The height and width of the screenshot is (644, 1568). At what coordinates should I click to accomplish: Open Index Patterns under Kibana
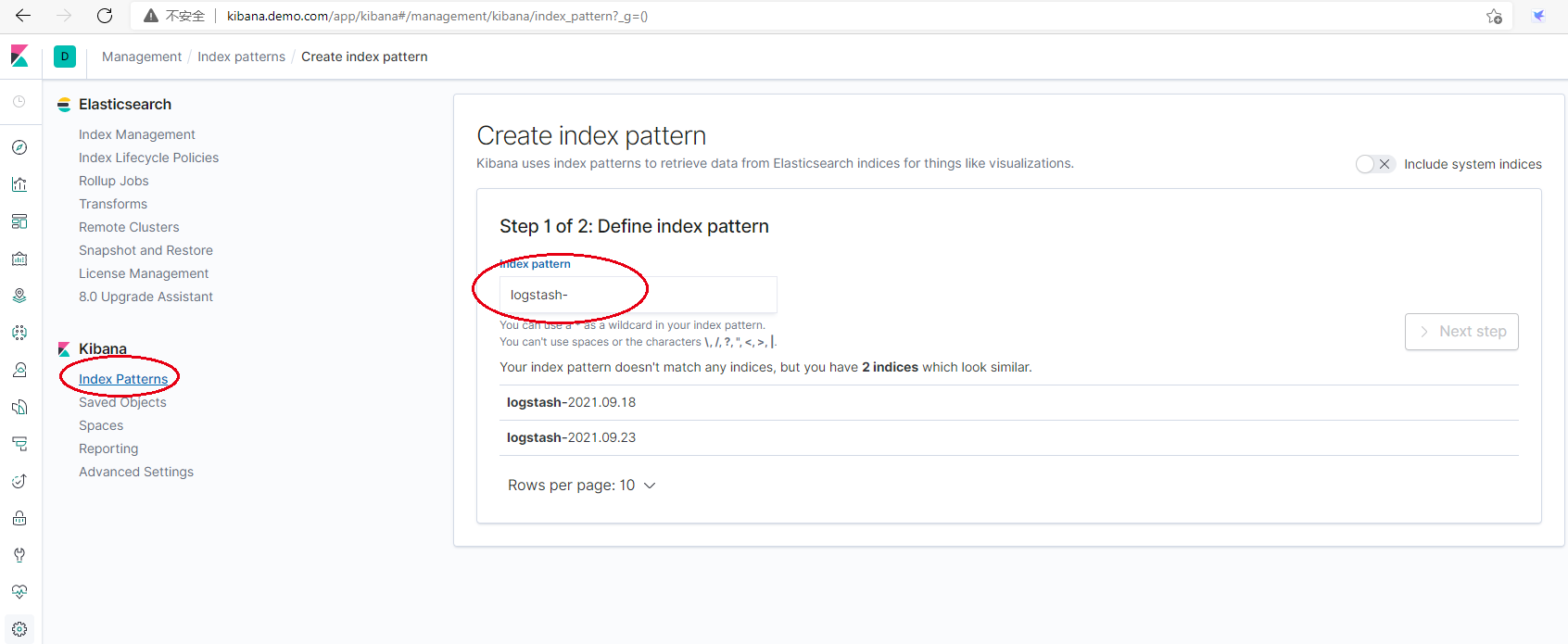click(123, 379)
